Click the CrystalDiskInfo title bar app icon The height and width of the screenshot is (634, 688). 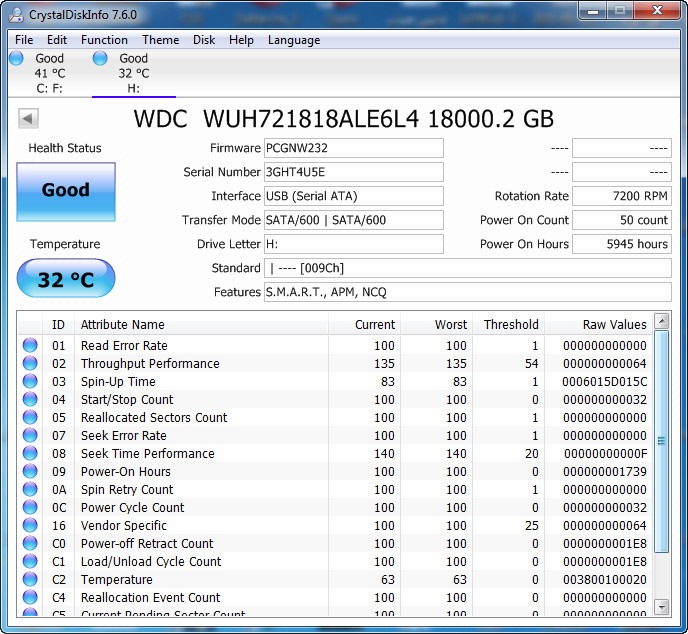pyautogui.click(x=16, y=14)
